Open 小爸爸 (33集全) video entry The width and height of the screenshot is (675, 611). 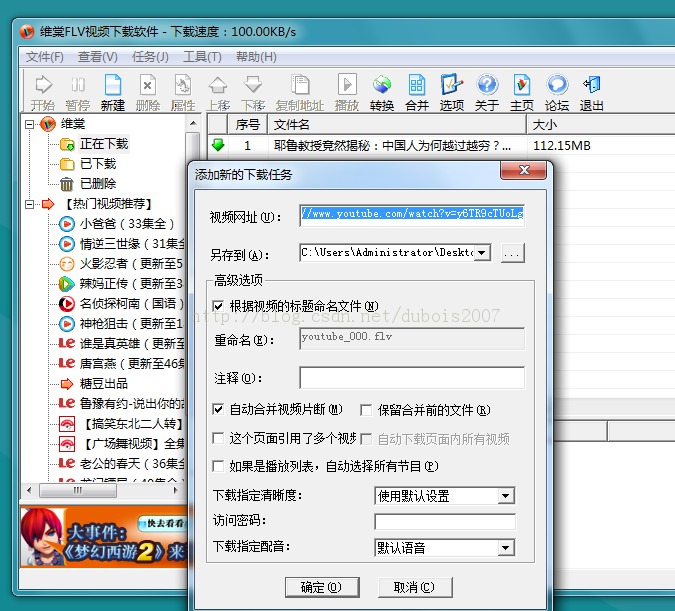(127, 223)
